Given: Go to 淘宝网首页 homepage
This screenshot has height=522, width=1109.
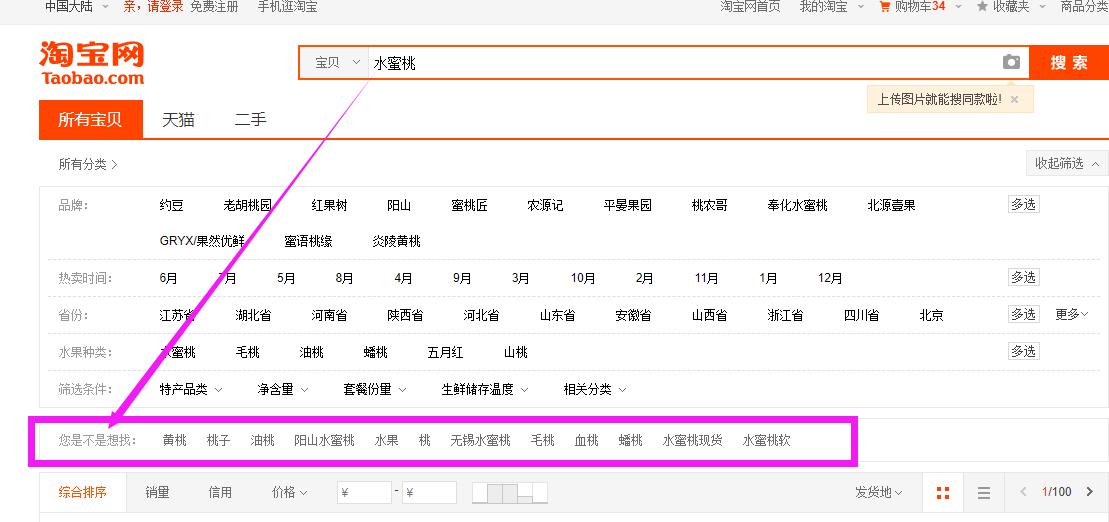Looking at the screenshot, I should pos(750,6).
